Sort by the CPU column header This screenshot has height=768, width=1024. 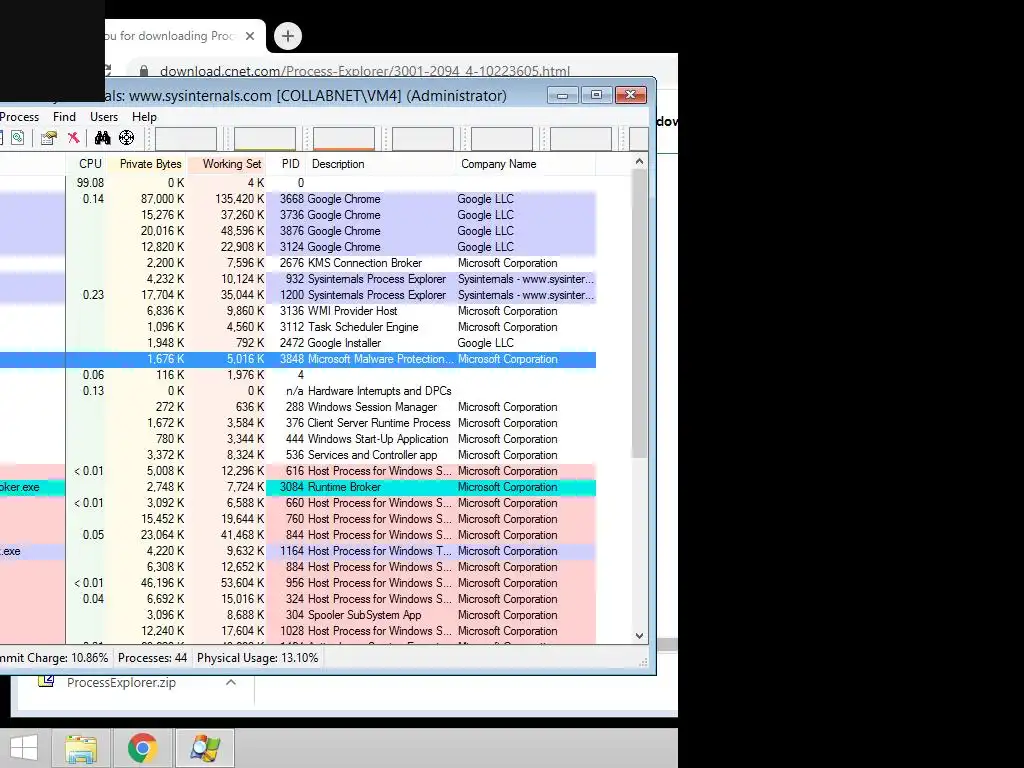[90, 164]
